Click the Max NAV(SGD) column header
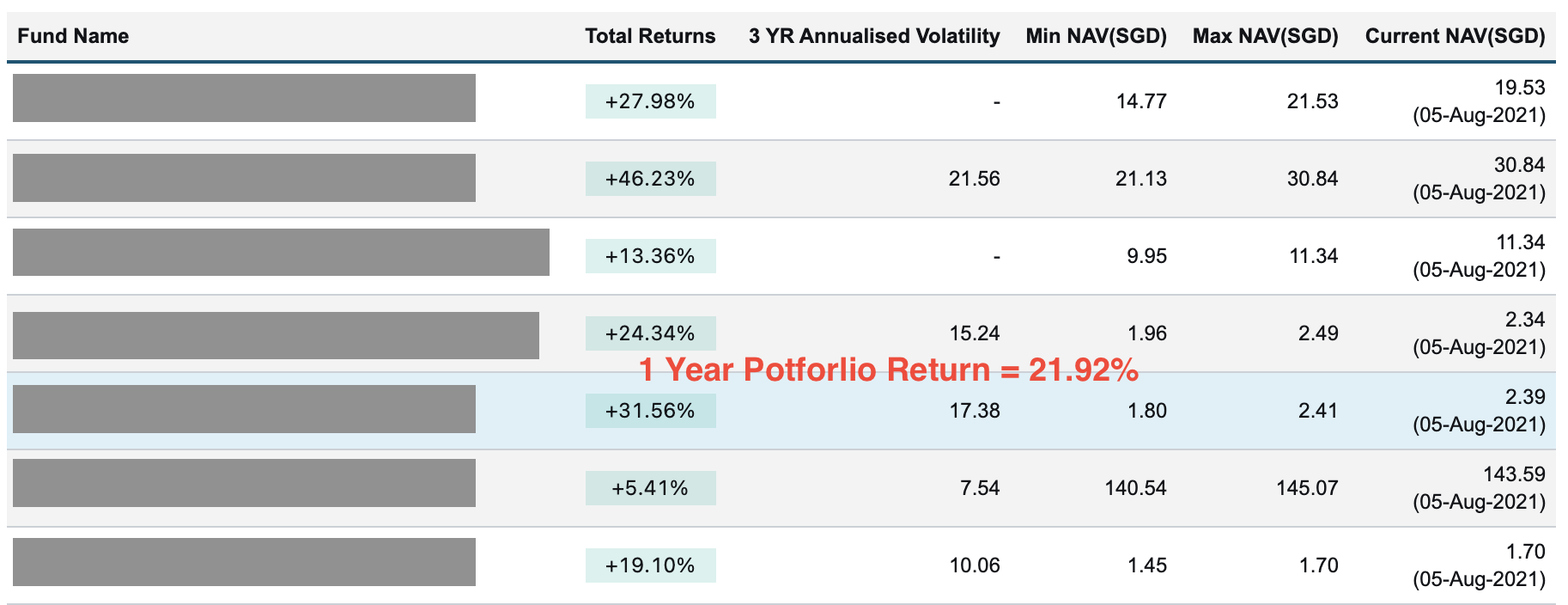Screen dimensions: 1568x605 (1265, 36)
